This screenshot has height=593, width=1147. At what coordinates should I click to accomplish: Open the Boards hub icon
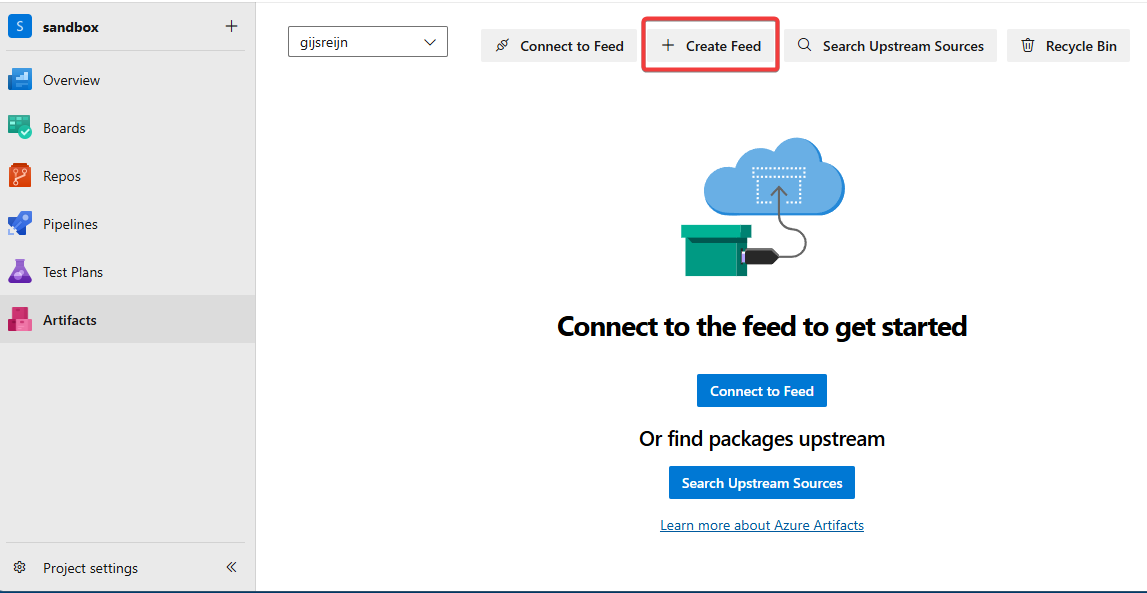20,128
